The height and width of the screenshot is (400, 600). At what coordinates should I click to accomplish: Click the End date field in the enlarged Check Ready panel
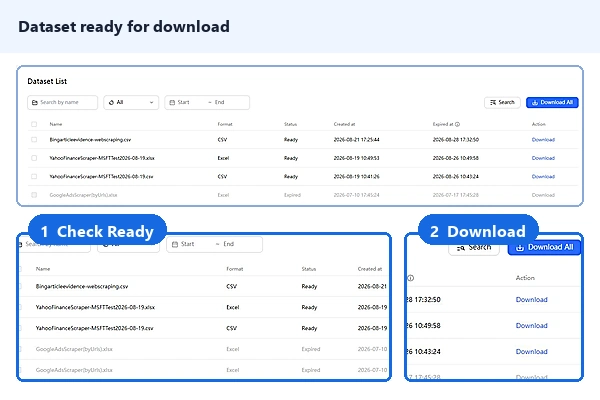point(228,244)
